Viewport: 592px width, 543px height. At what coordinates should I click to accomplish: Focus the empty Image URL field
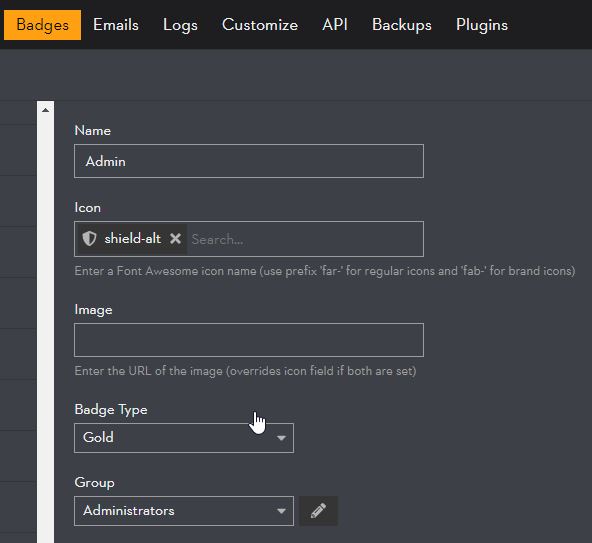click(x=249, y=340)
